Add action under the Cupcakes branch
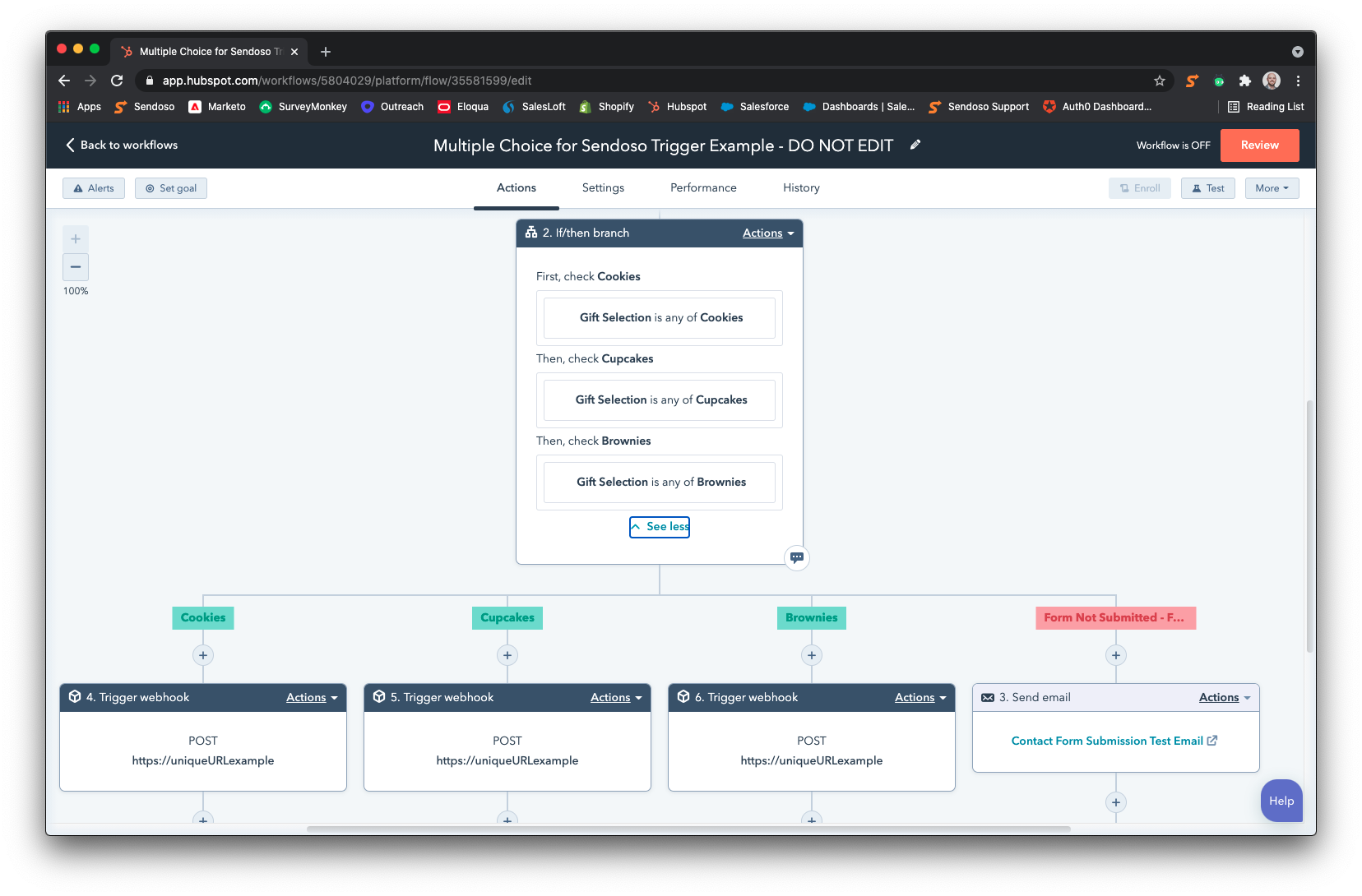 507,655
